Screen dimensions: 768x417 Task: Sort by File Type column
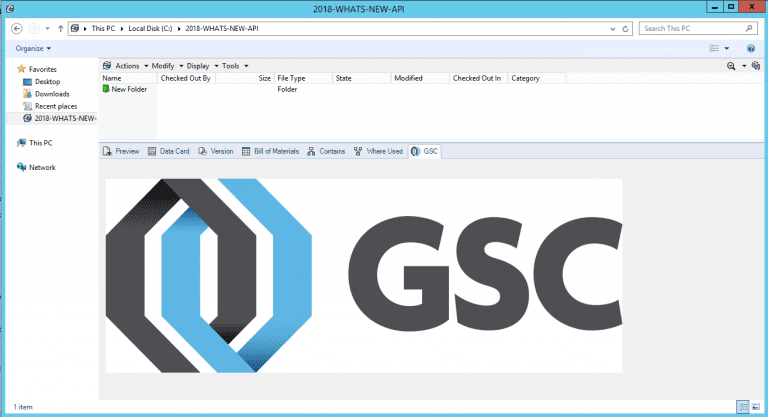(x=303, y=78)
